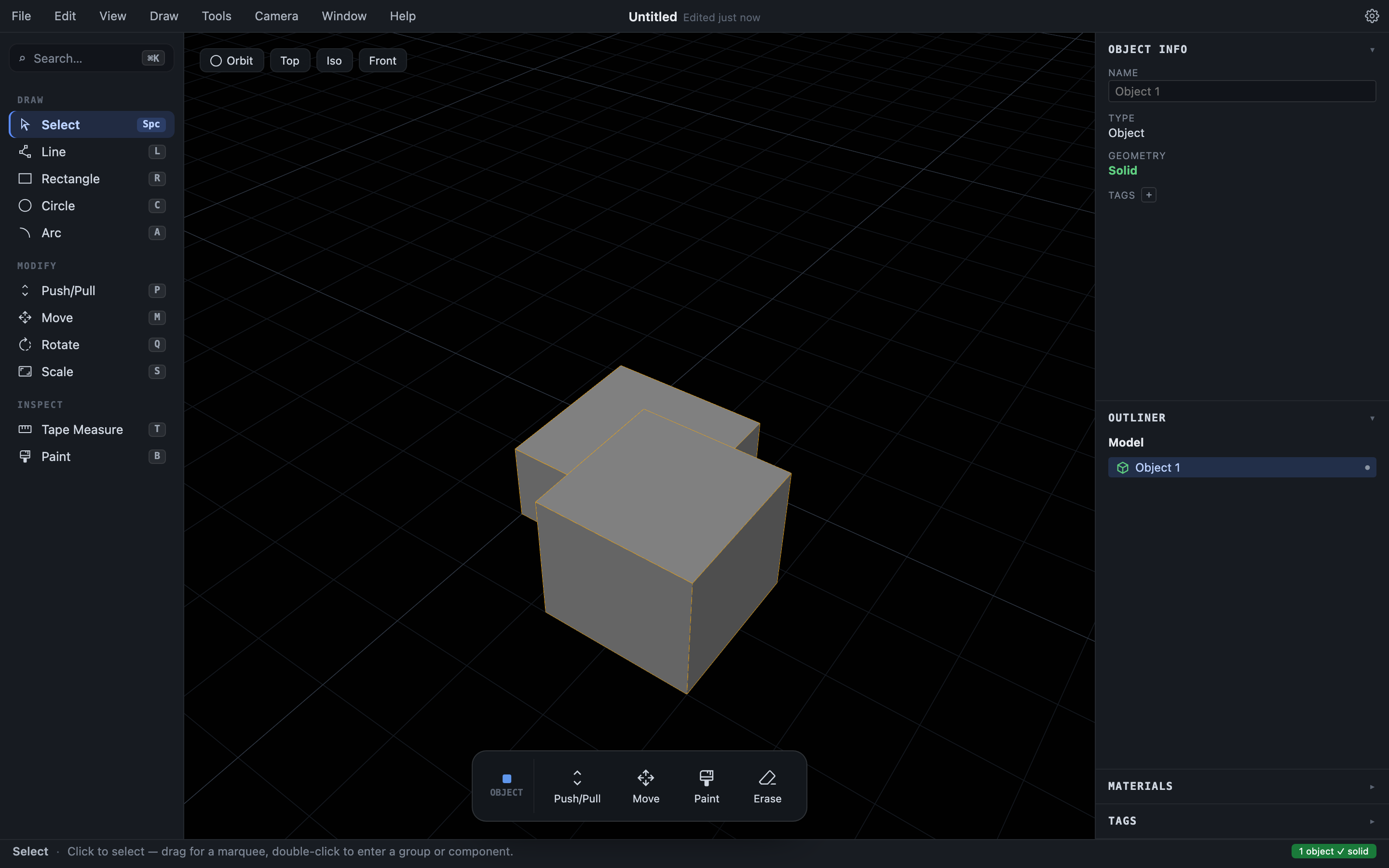
Task: Toggle visibility dot for Object 1
Action: click(1367, 468)
